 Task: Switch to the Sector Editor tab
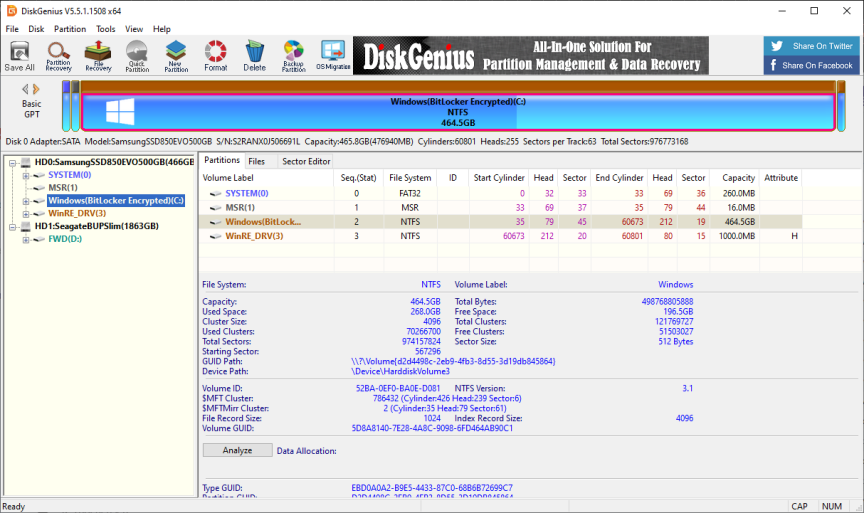click(305, 161)
